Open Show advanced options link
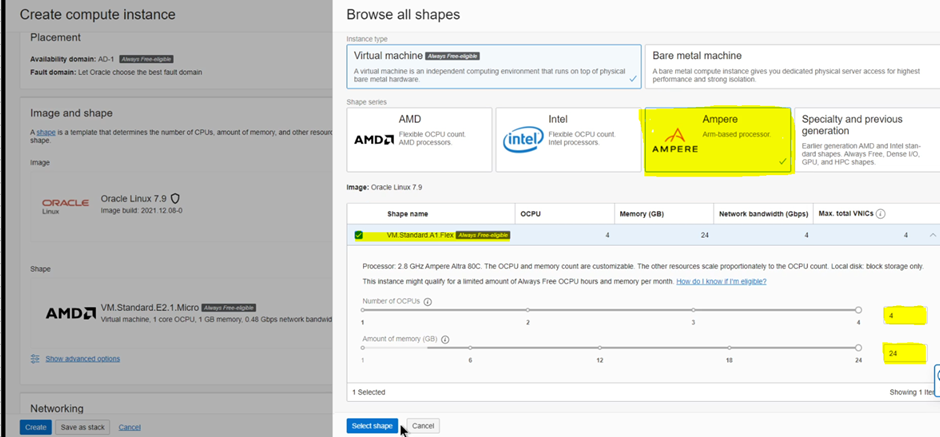 (83, 358)
